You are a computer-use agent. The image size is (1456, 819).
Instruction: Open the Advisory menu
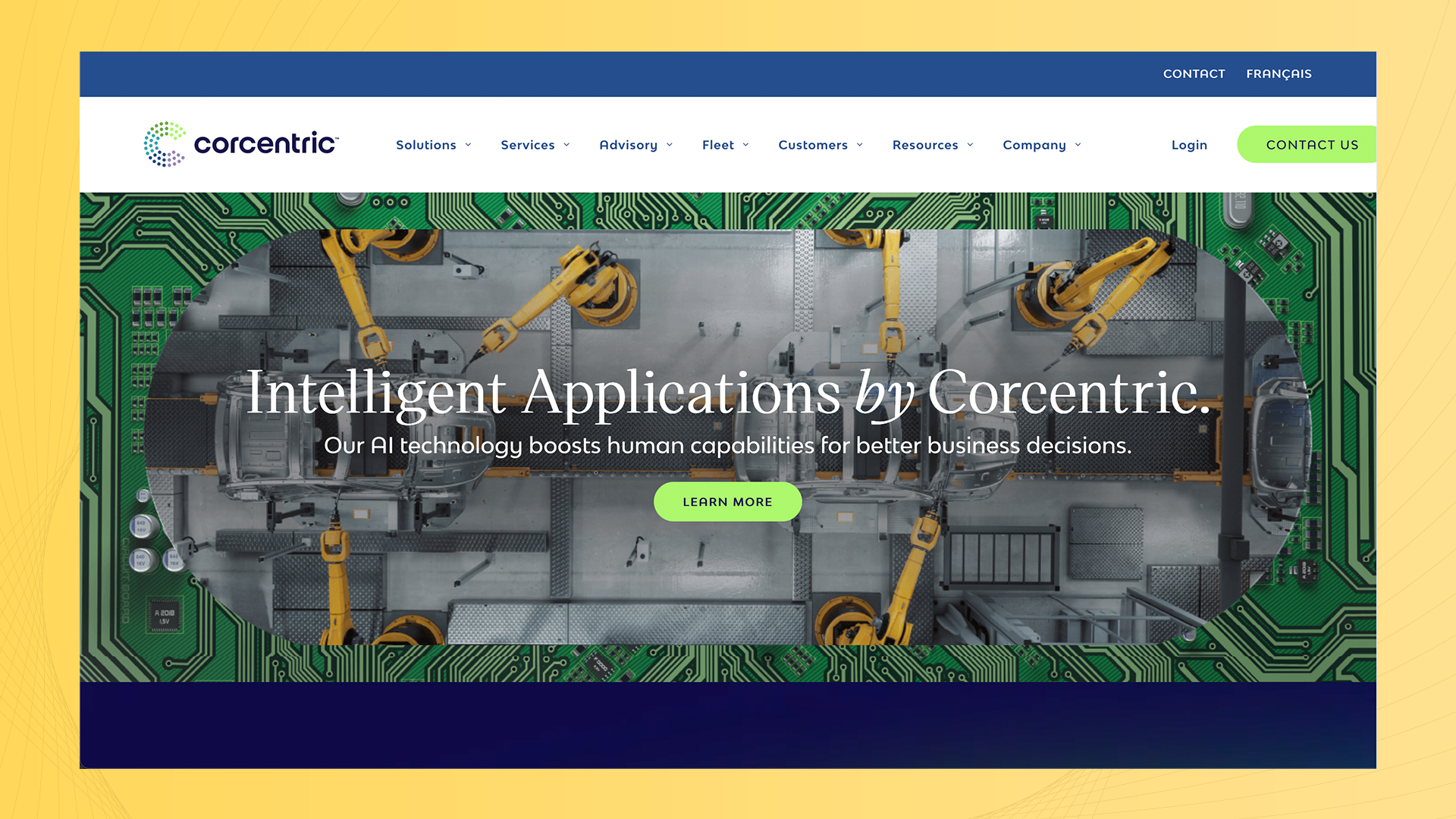(629, 145)
